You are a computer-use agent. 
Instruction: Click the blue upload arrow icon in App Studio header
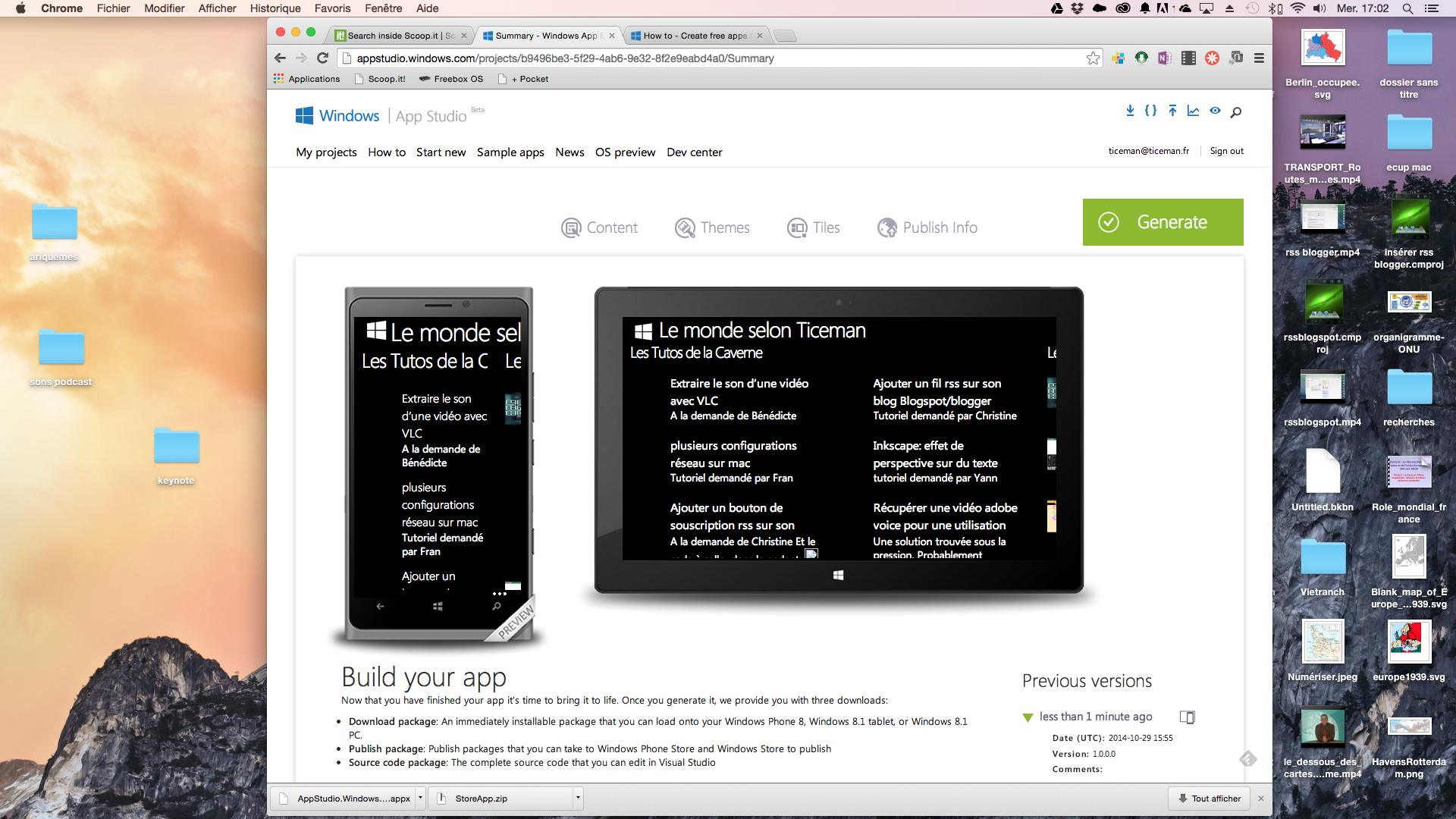(x=1172, y=111)
